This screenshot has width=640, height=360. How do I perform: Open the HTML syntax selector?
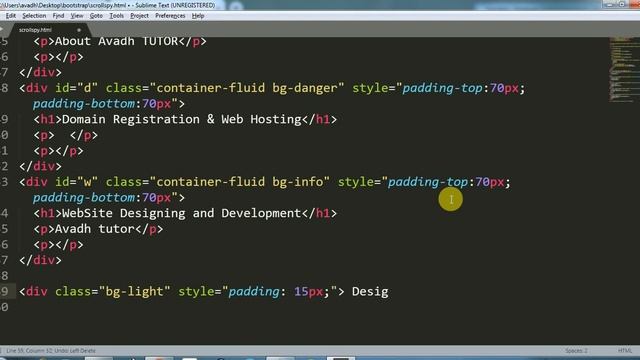pos(624,351)
